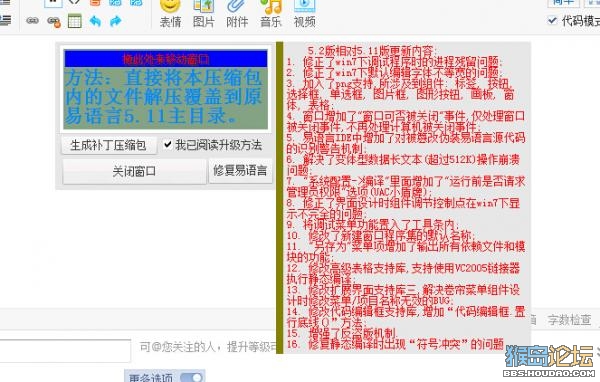The width and height of the screenshot is (600, 382).
Task: Click the 修复易语言 button
Action: tap(240, 171)
